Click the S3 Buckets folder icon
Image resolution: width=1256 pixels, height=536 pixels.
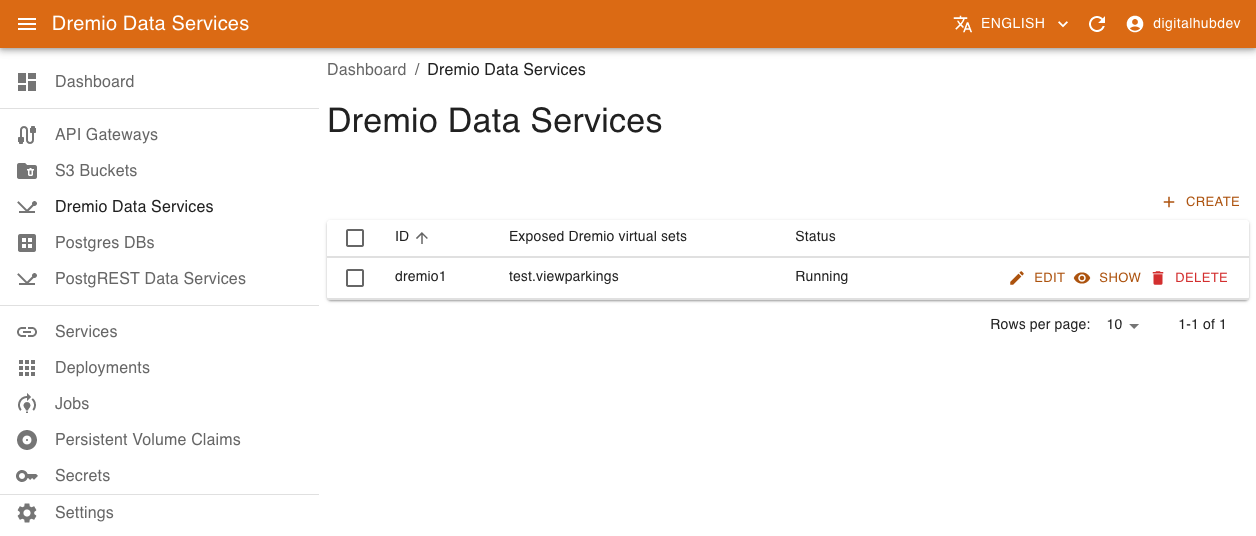(x=27, y=171)
